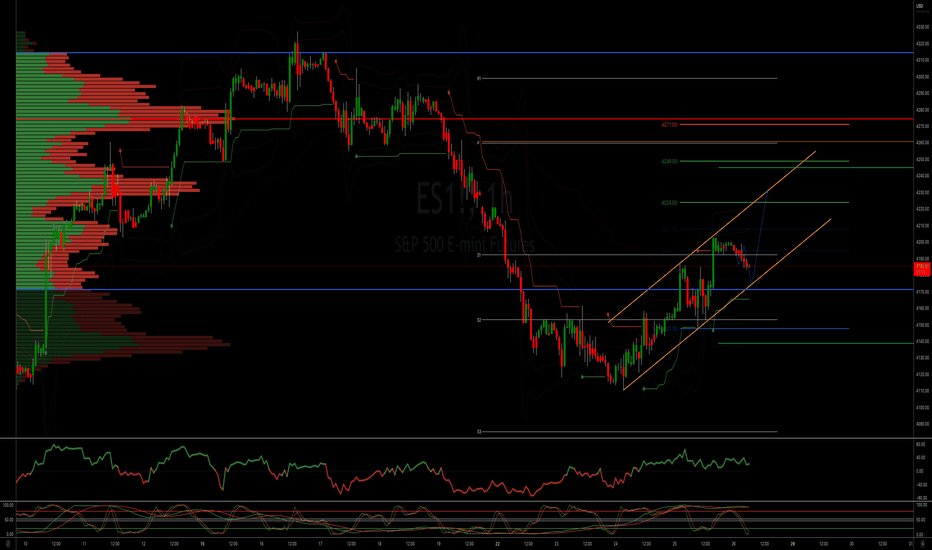Select the lower blue horizontal line near 4172
932x550 pixels.
coord(464,290)
